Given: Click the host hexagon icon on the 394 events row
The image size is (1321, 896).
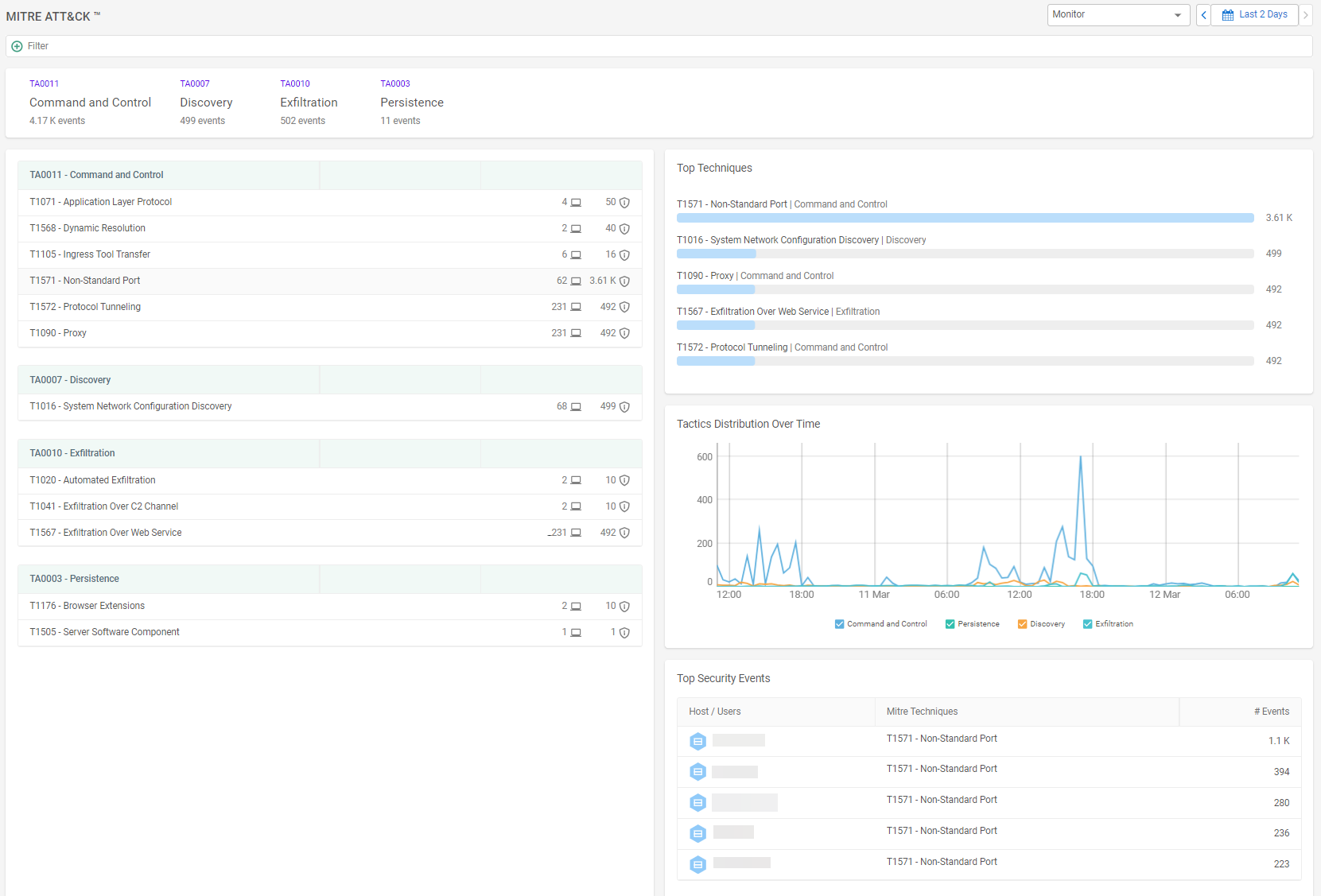Looking at the screenshot, I should [697, 771].
